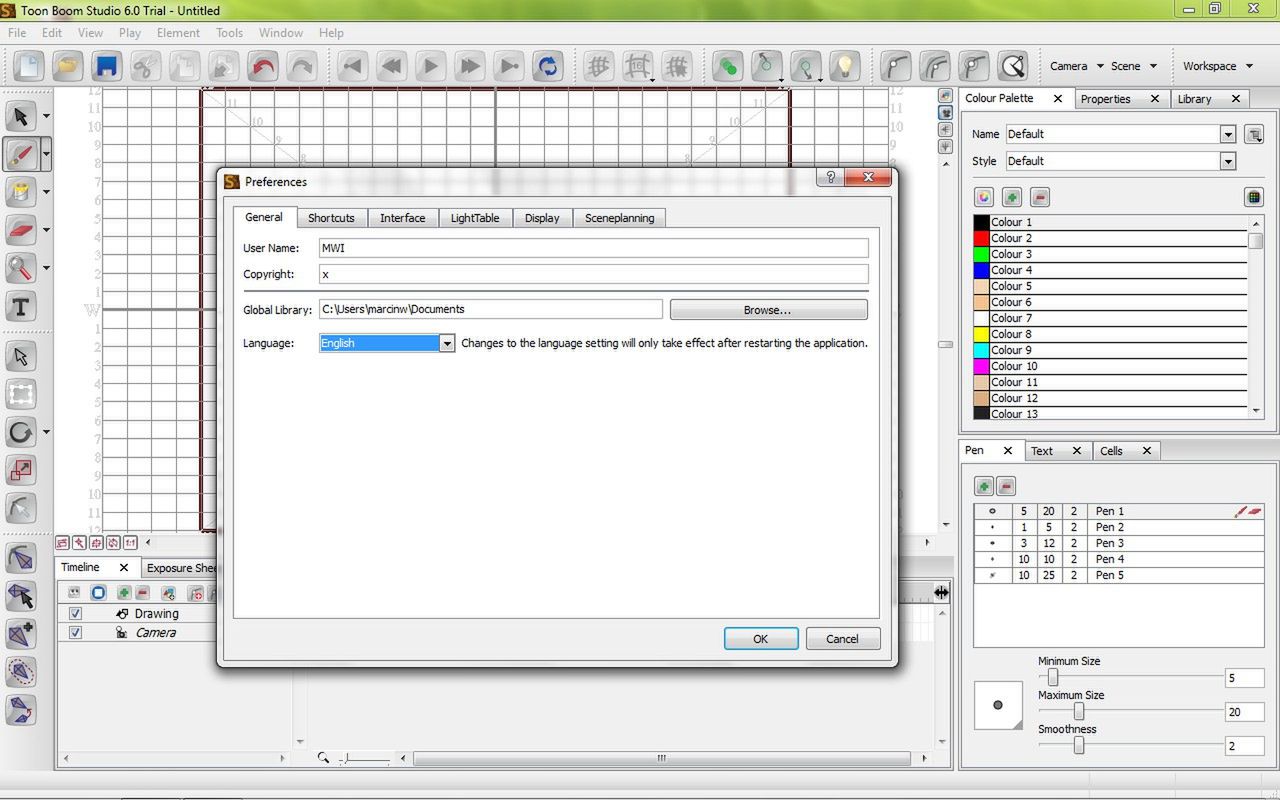
Task: Select the Zoom magnifier tool
Action: click(x=20, y=268)
